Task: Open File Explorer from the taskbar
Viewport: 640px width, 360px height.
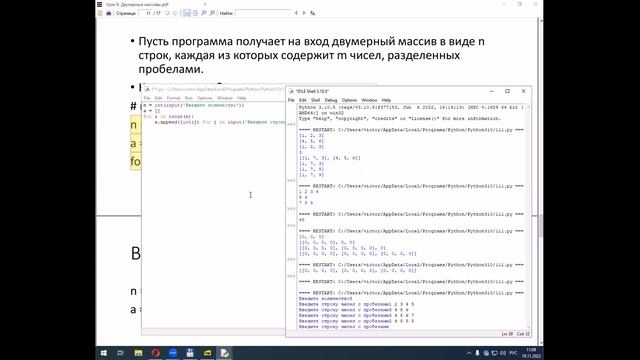Action: pyautogui.click(x=138, y=353)
